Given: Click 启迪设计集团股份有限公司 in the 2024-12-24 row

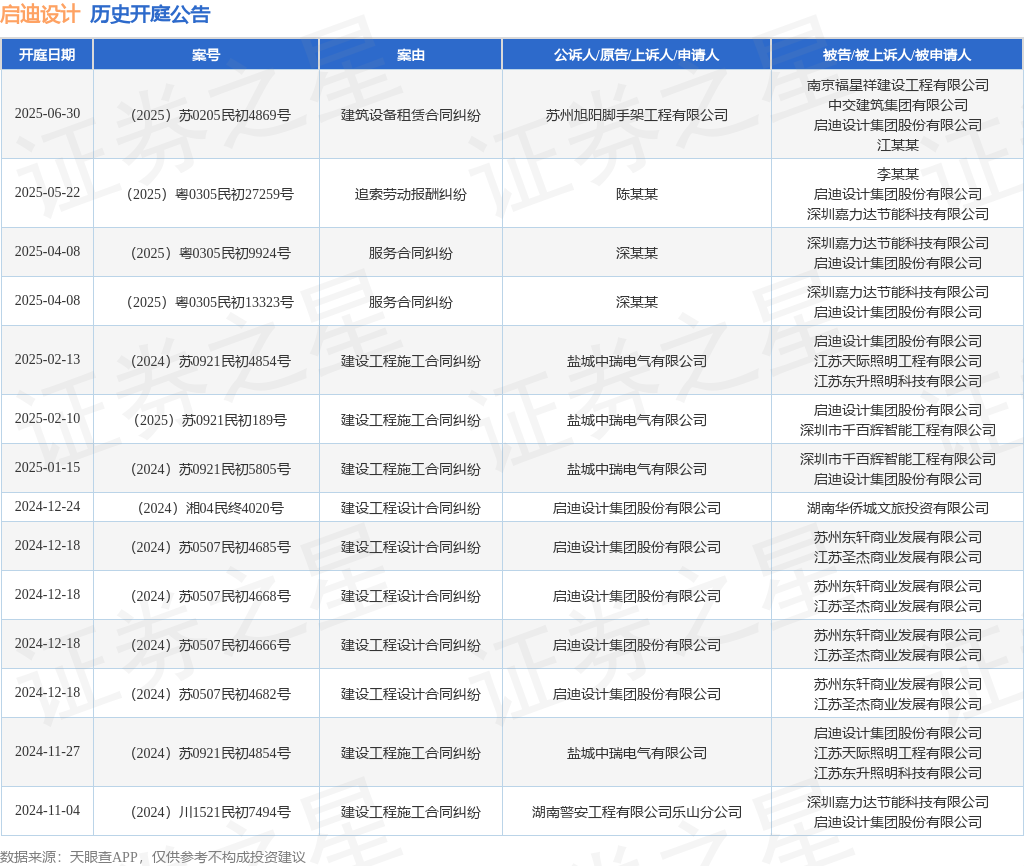Looking at the screenshot, I should tap(637, 508).
